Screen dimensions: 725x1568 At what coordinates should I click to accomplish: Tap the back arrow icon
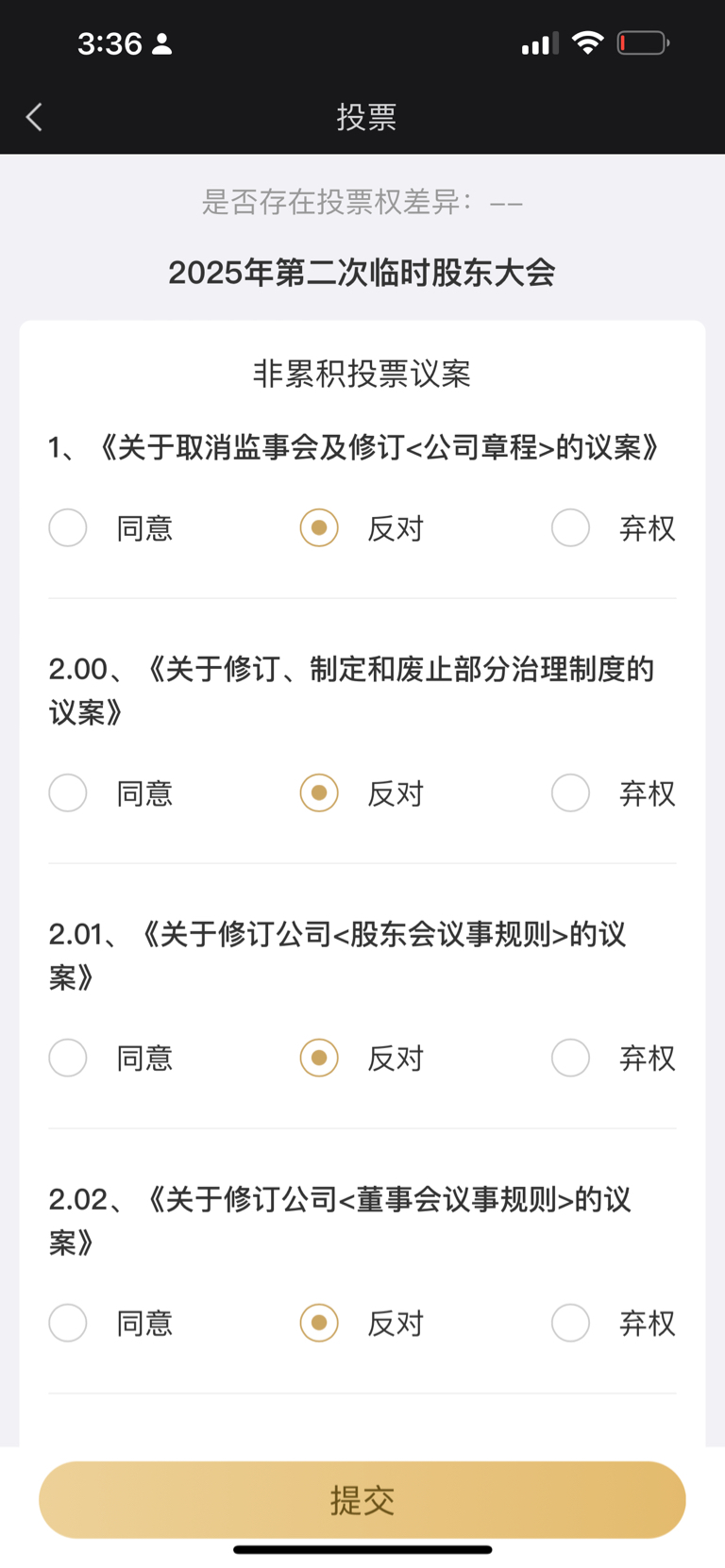click(34, 117)
